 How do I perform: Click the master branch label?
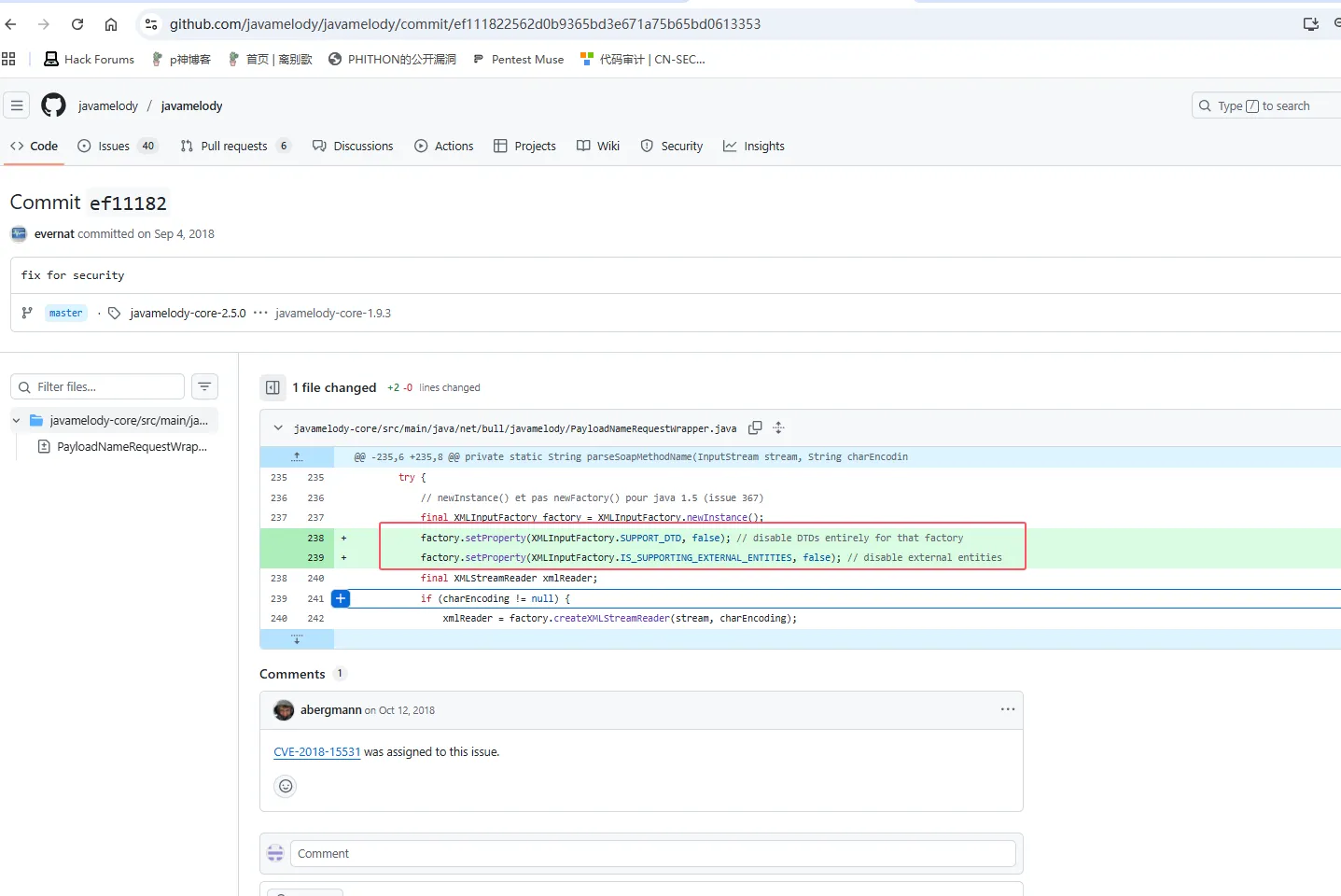(x=66, y=313)
